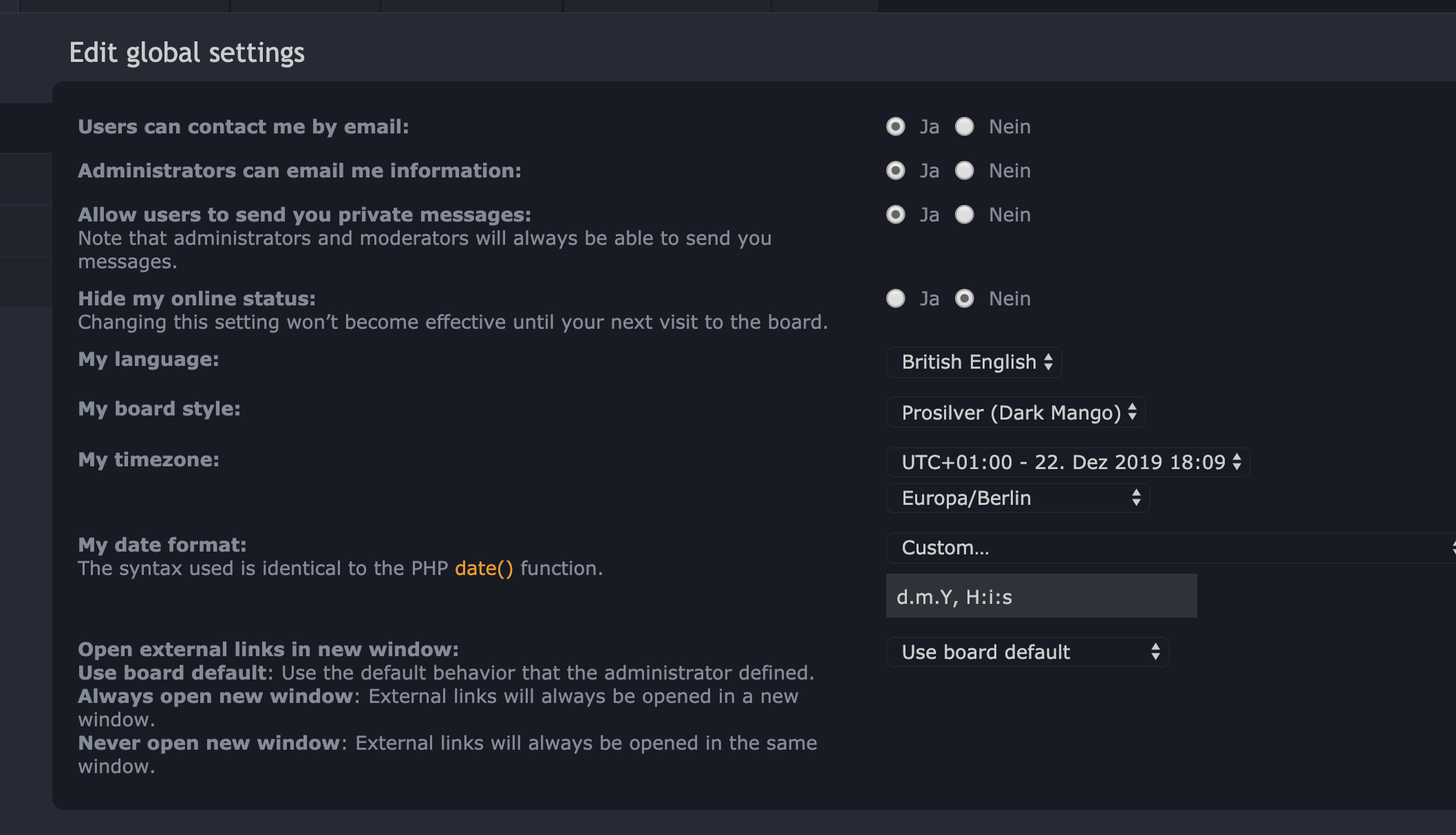Click the 'Edit global settings' heading
Image resolution: width=1456 pixels, height=835 pixels.
(x=186, y=53)
